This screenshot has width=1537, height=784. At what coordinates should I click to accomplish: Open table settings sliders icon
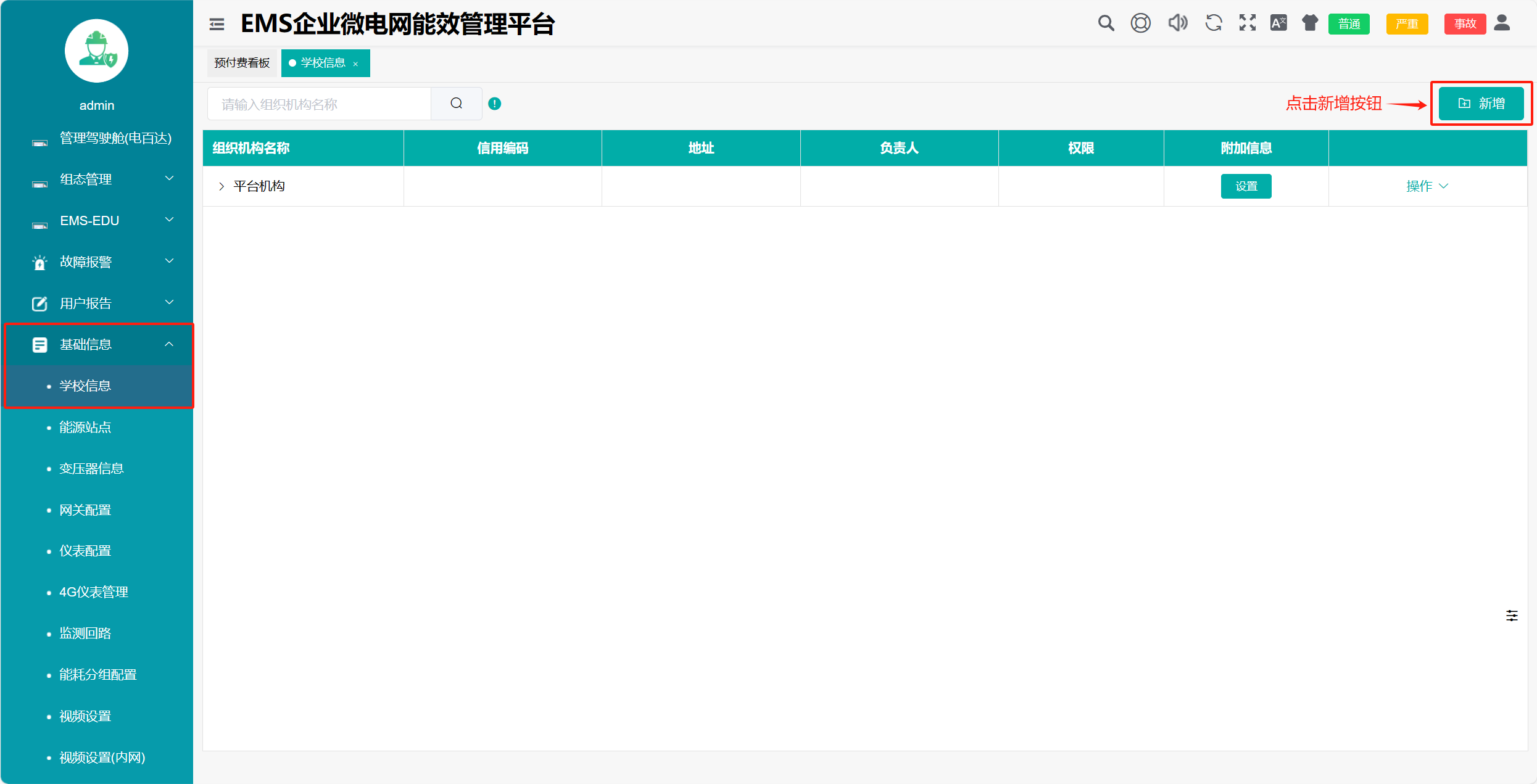pyautogui.click(x=1512, y=616)
